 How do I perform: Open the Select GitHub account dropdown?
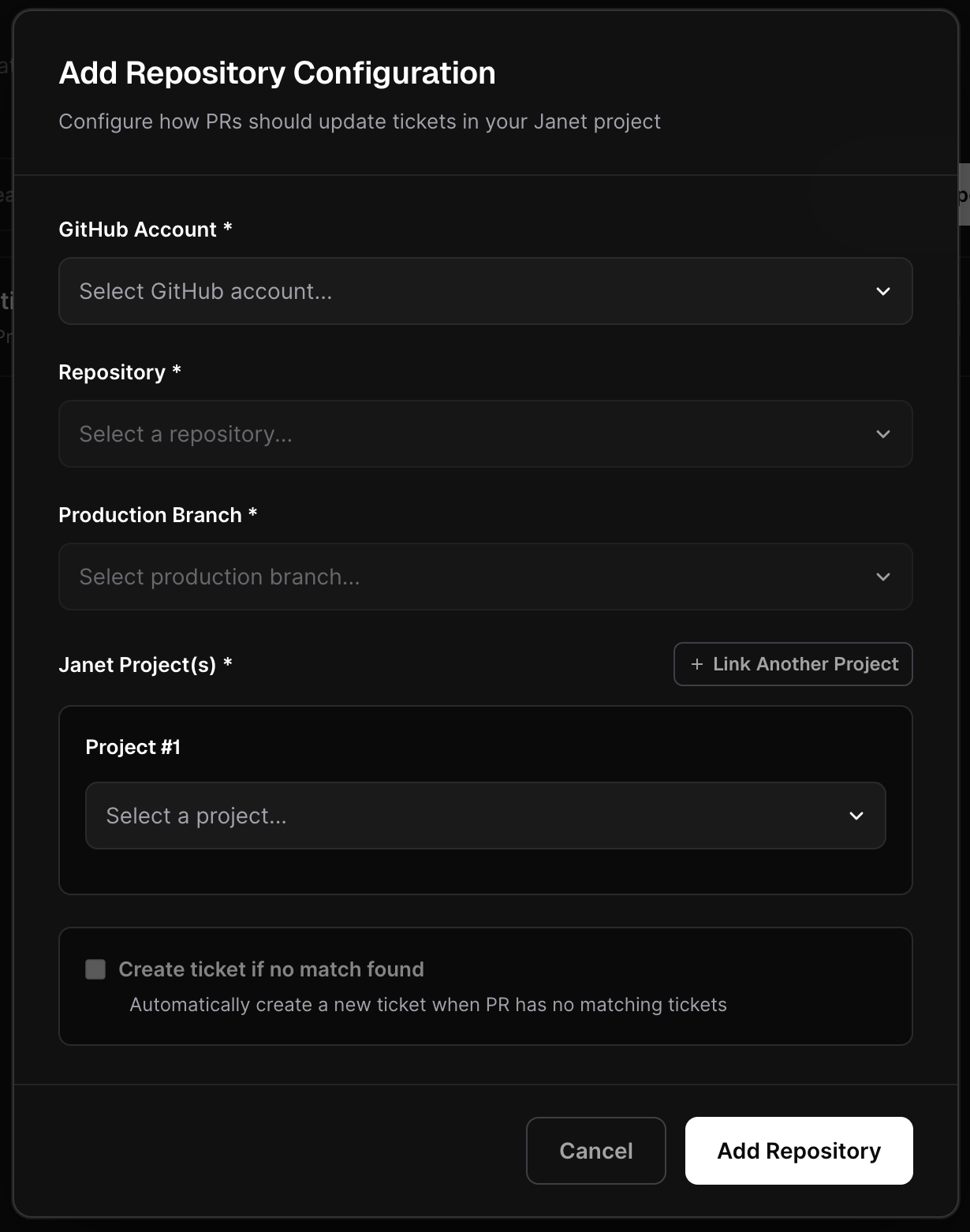[x=484, y=291]
